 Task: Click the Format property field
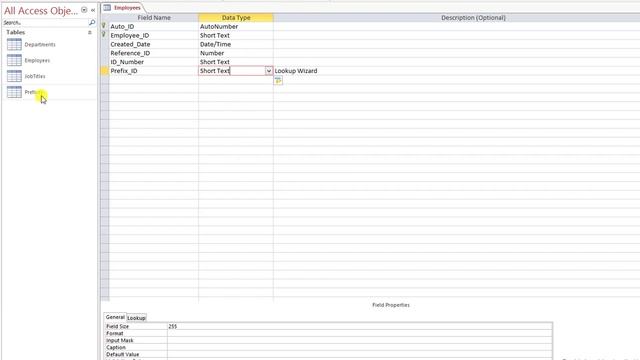coord(360,333)
